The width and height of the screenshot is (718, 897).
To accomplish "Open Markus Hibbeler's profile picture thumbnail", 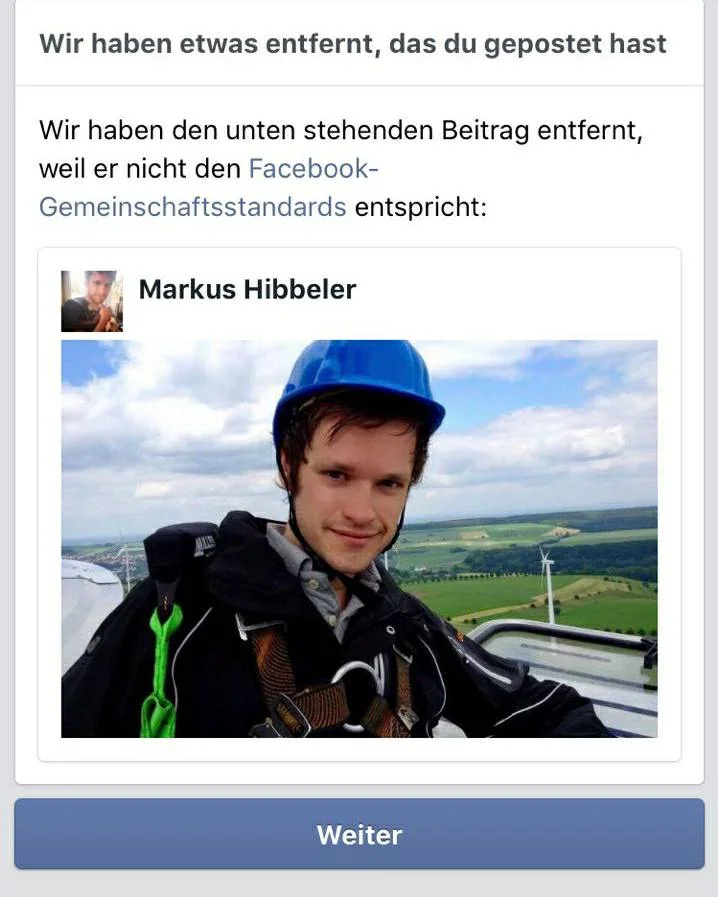I will [x=92, y=301].
